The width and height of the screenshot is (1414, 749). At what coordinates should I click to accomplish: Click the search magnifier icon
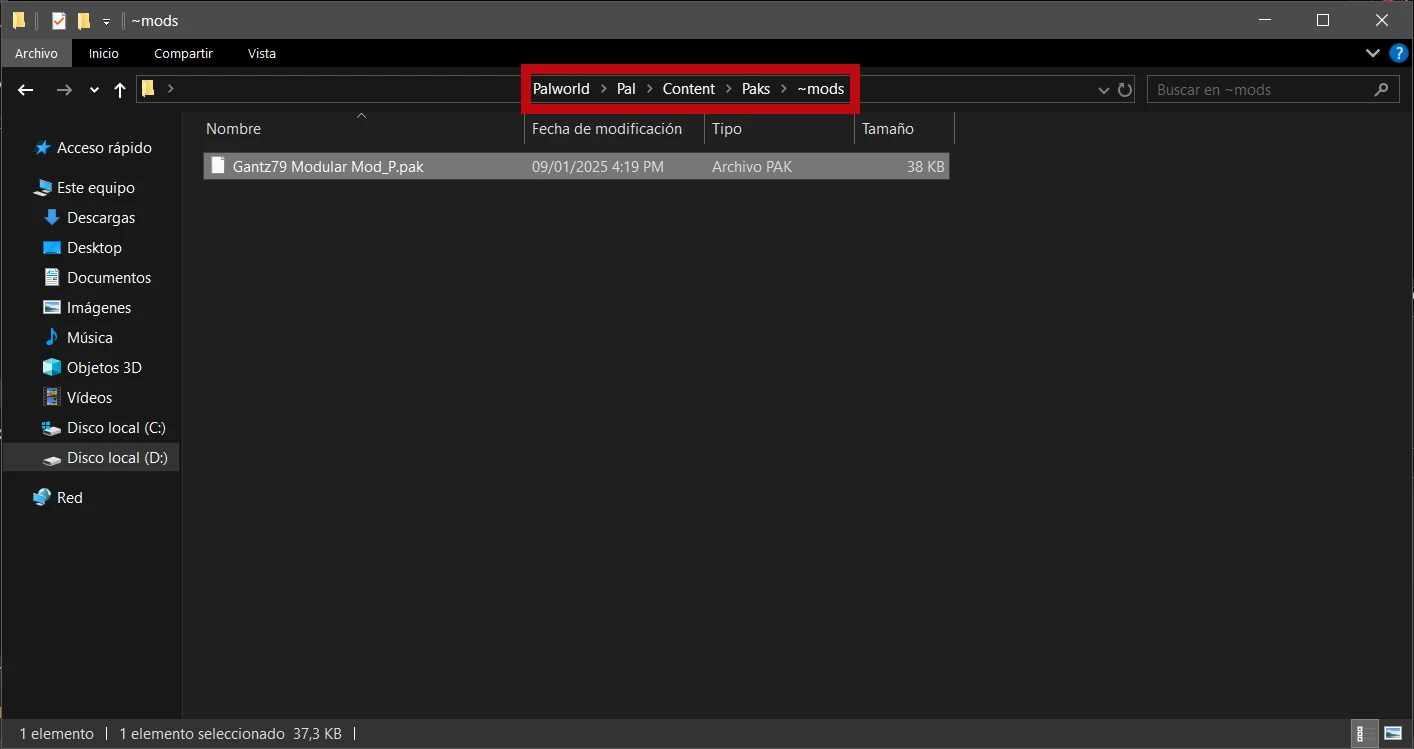(1381, 89)
